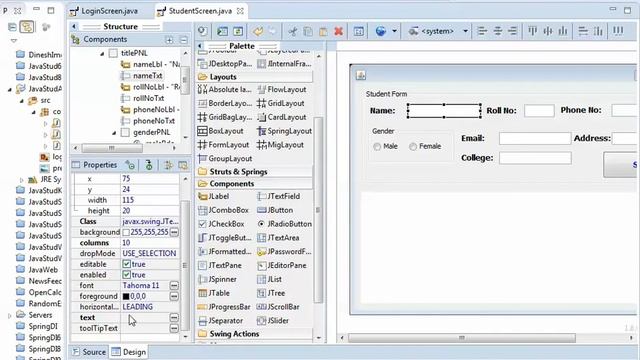Viewport: 640px width, 360px height.
Task: Select the JCheckBox palette component
Action: 221,224
